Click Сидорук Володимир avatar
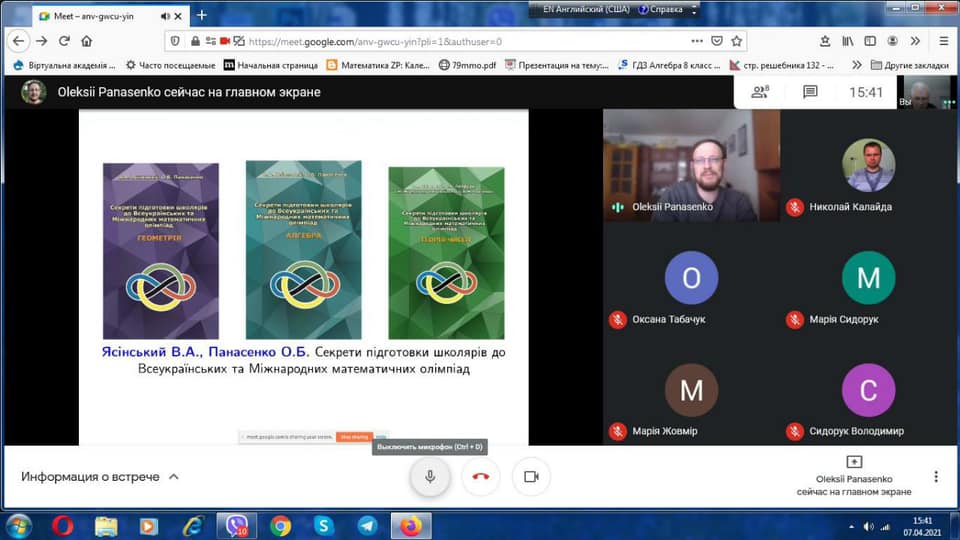960x540 pixels. pos(868,389)
